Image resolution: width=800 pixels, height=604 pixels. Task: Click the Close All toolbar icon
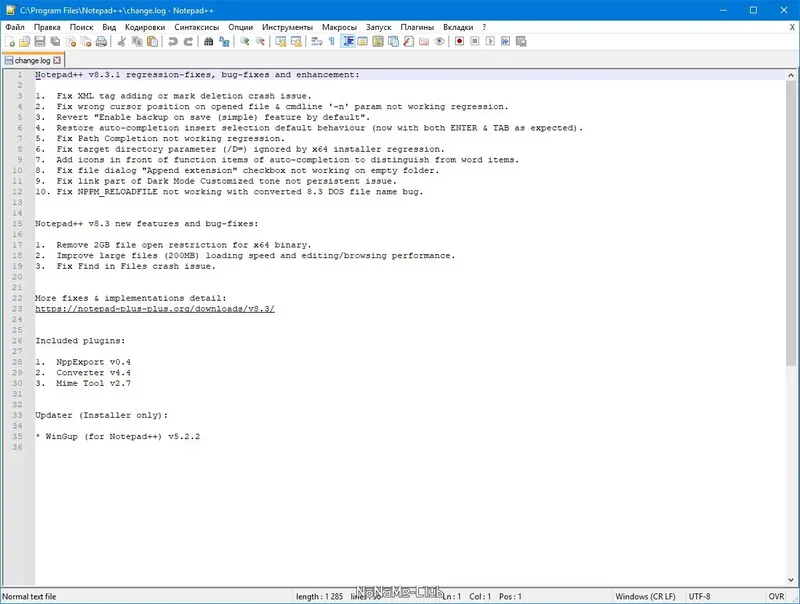click(86, 42)
